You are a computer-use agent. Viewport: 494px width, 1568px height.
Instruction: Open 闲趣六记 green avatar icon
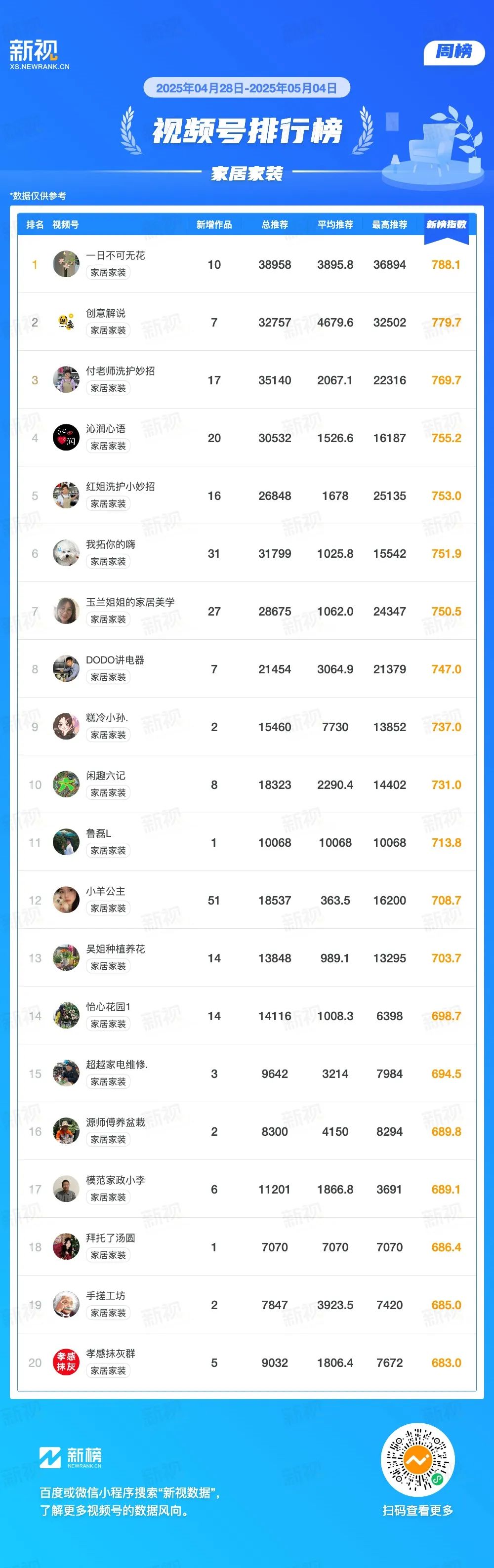(66, 784)
